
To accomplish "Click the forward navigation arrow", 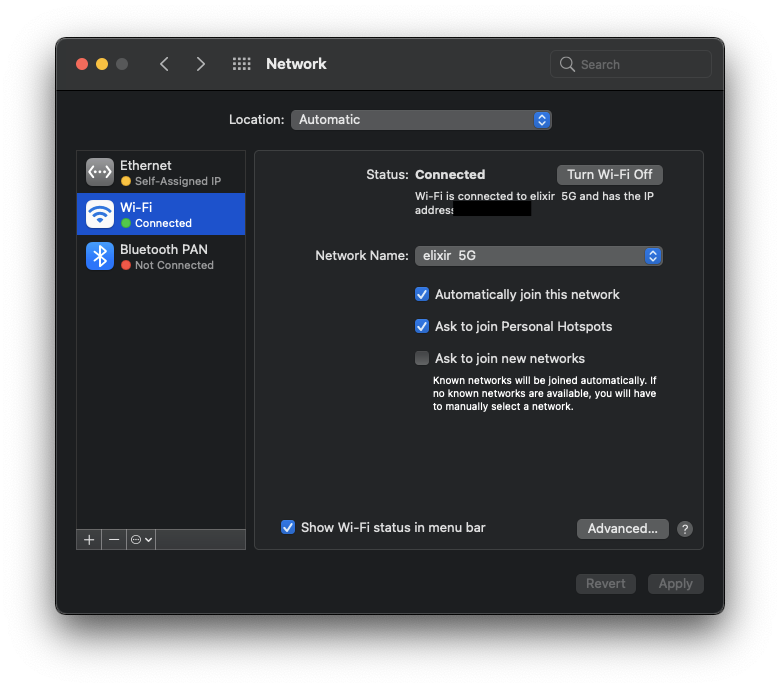I will 201,64.
